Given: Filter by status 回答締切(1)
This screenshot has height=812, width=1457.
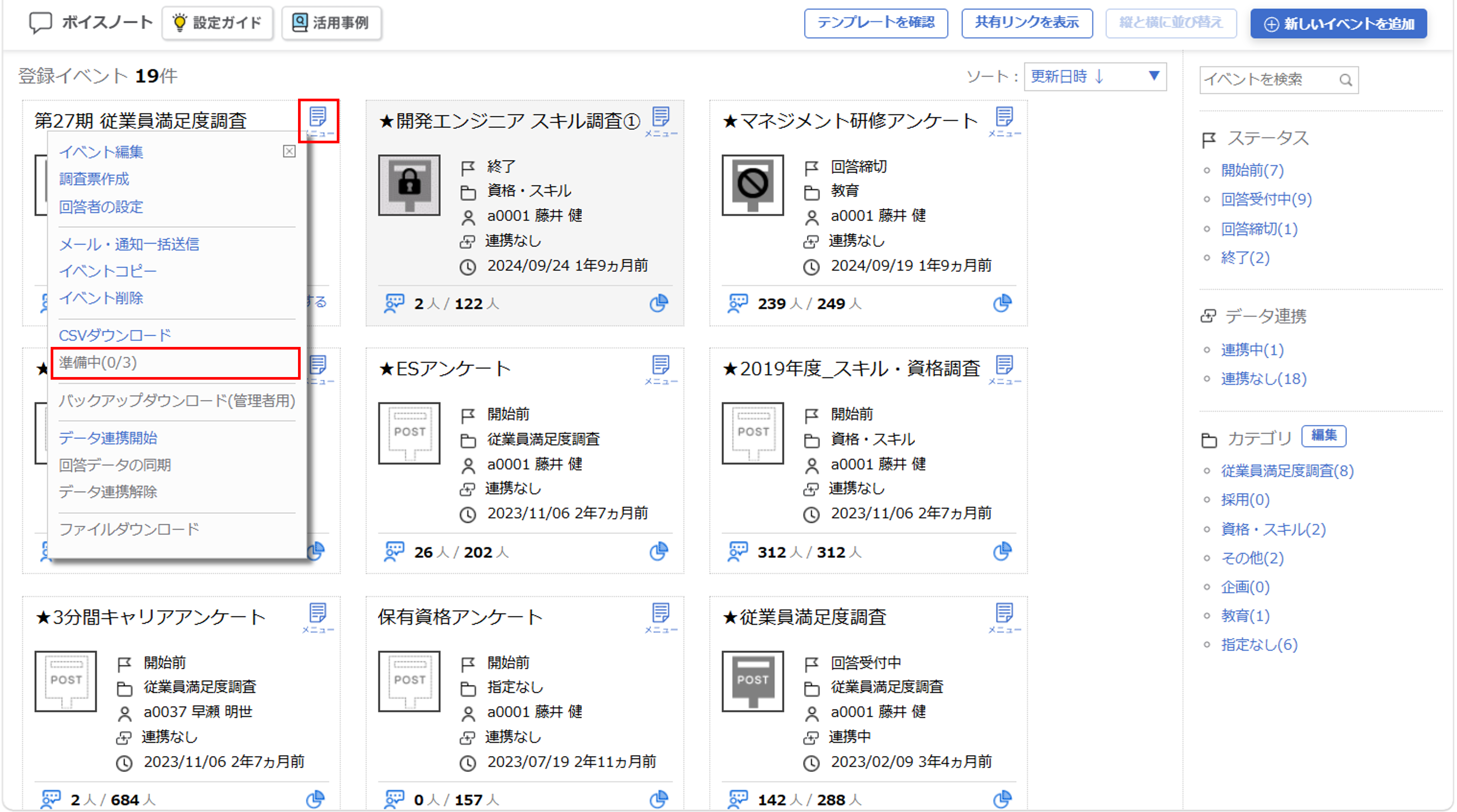Looking at the screenshot, I should (x=1259, y=229).
